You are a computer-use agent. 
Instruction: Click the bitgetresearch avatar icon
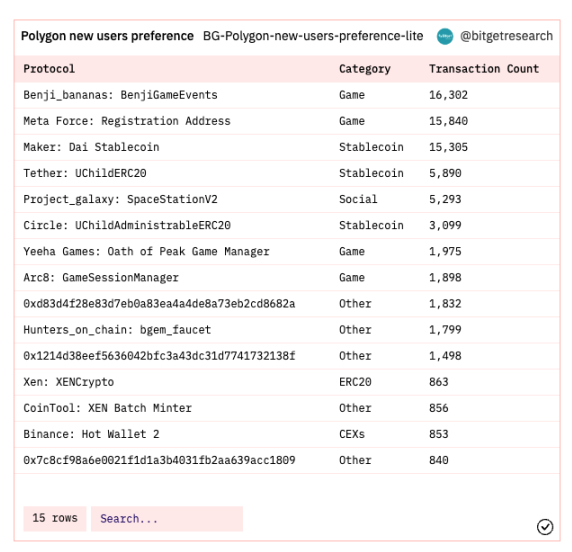[445, 36]
